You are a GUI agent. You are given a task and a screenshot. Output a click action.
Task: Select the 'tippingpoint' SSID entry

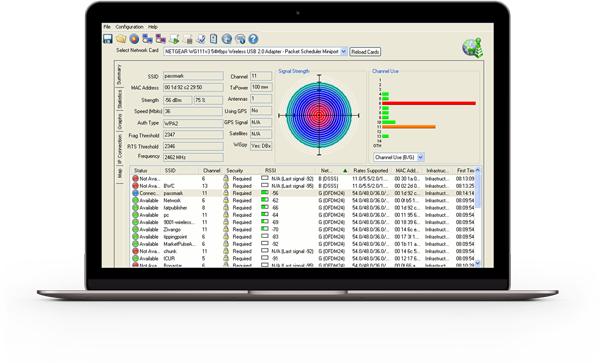[175, 237]
